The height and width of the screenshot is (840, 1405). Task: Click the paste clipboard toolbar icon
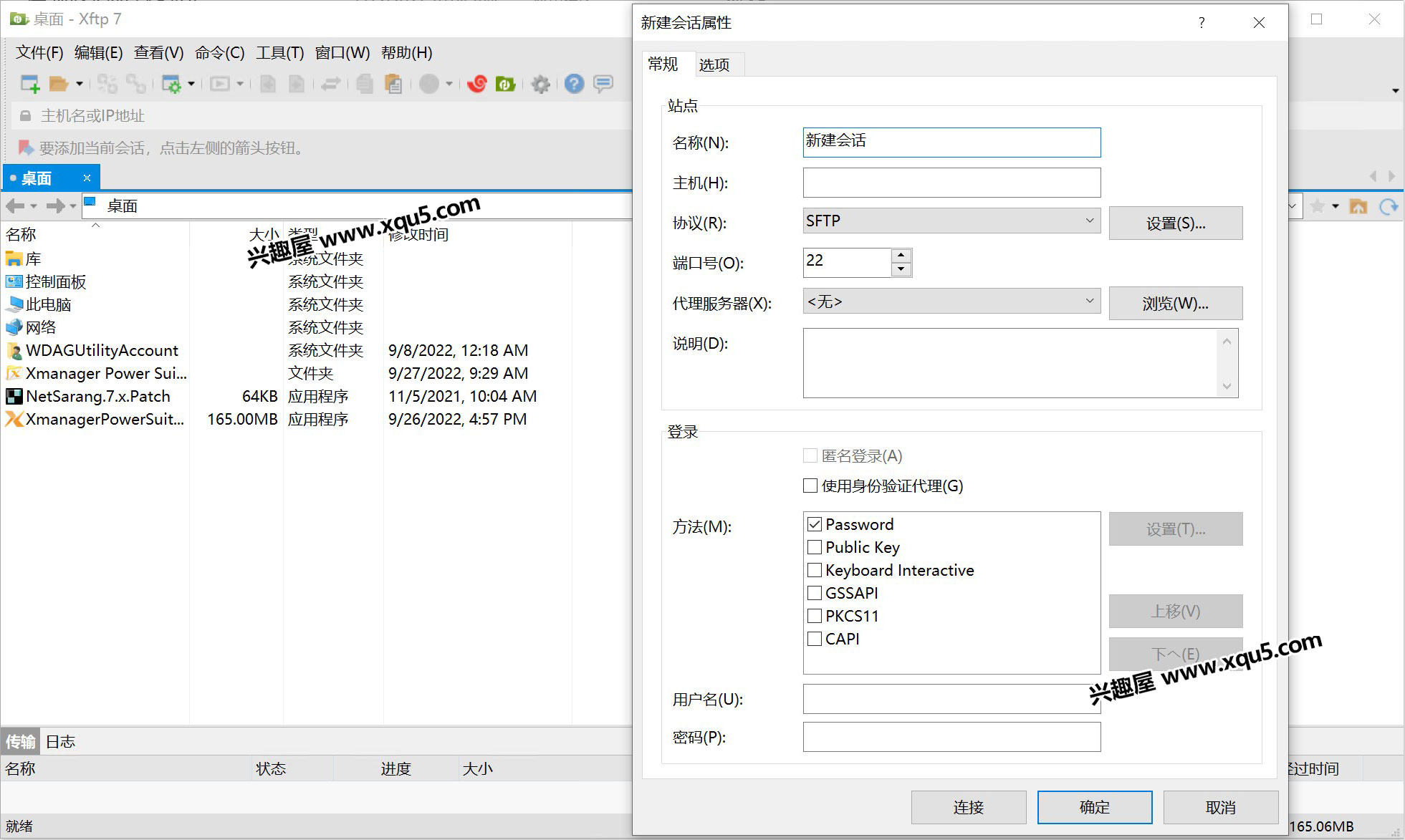[393, 84]
